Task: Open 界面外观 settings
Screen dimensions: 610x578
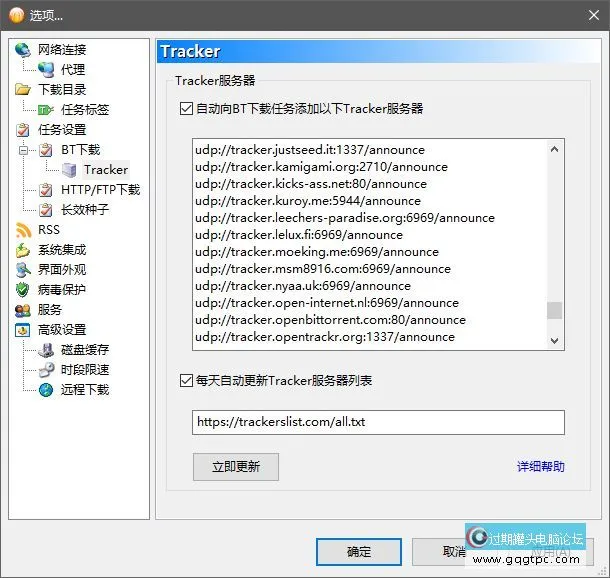Action: [x=62, y=270]
